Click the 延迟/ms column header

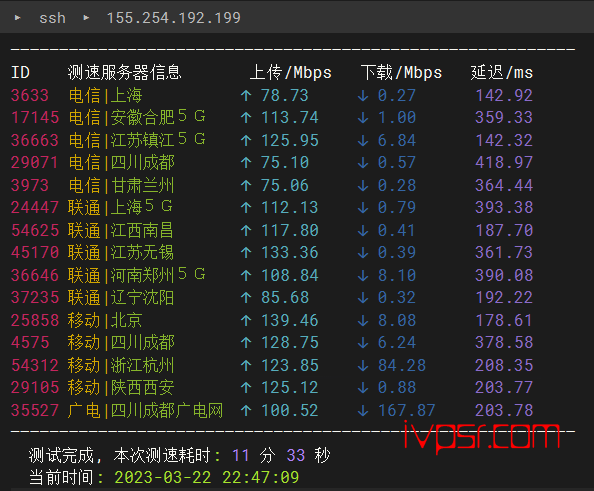coord(502,72)
